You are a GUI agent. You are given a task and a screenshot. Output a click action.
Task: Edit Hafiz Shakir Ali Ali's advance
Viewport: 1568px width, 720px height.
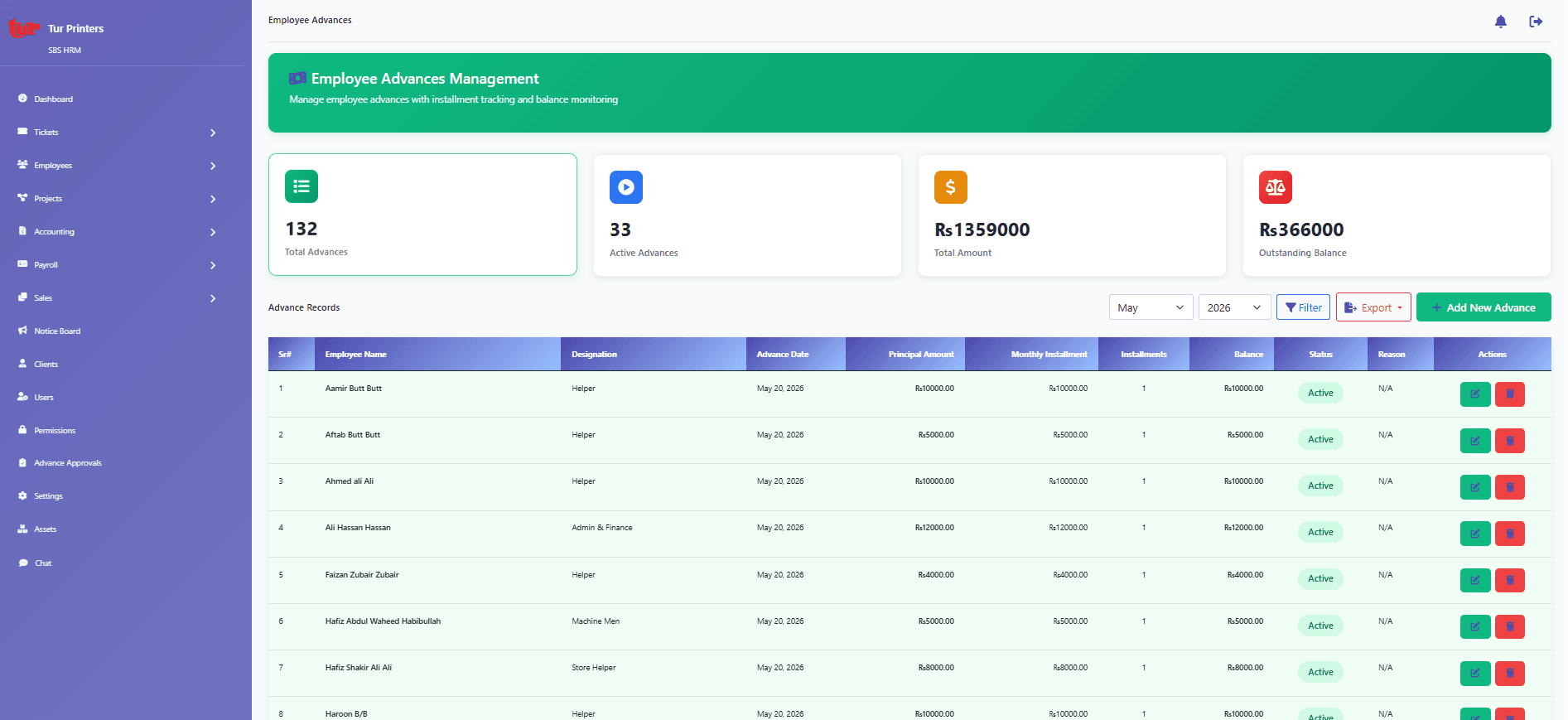(1475, 674)
